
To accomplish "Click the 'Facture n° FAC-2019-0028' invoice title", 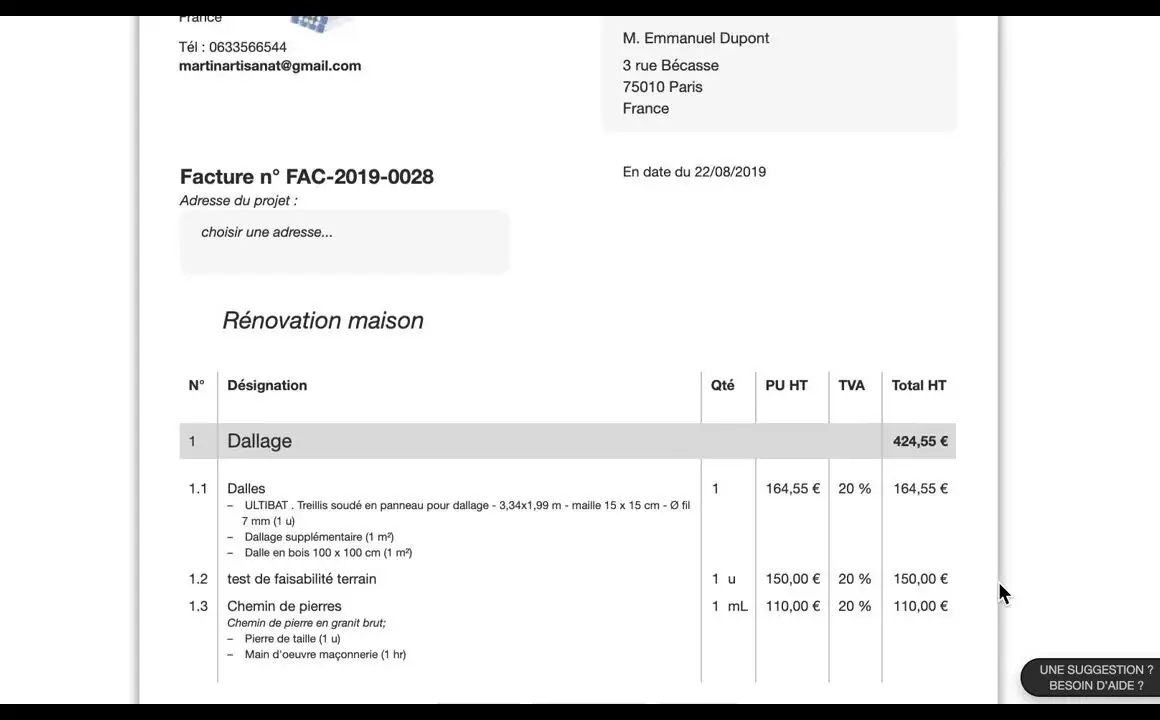I will click(307, 177).
